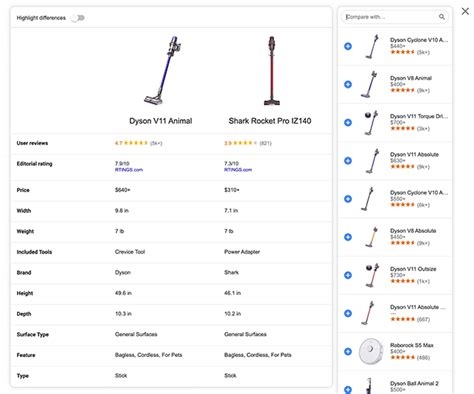Open the Shark Rocket Pro IZ140 title link

[270, 121]
